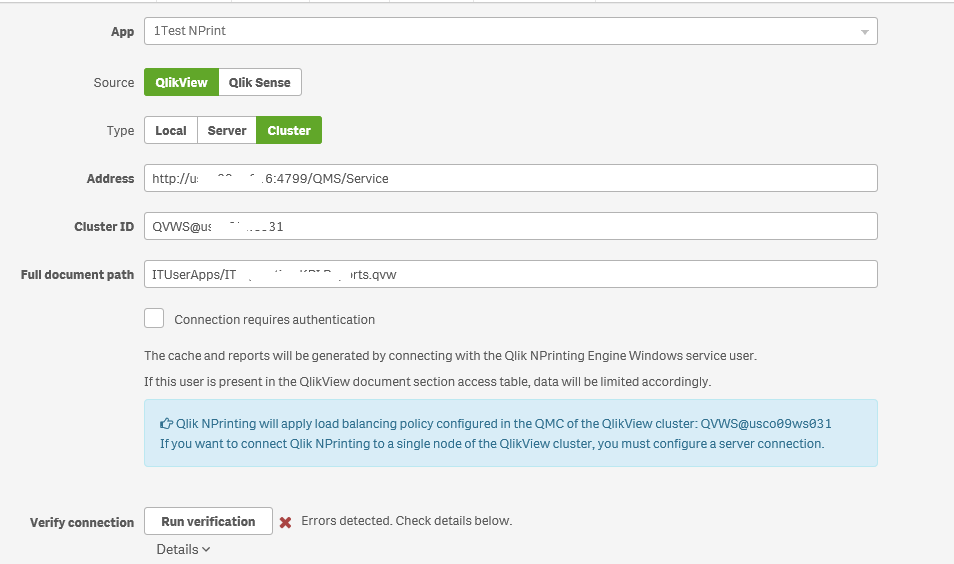
Task: Click into the Address input field
Action: point(510,178)
